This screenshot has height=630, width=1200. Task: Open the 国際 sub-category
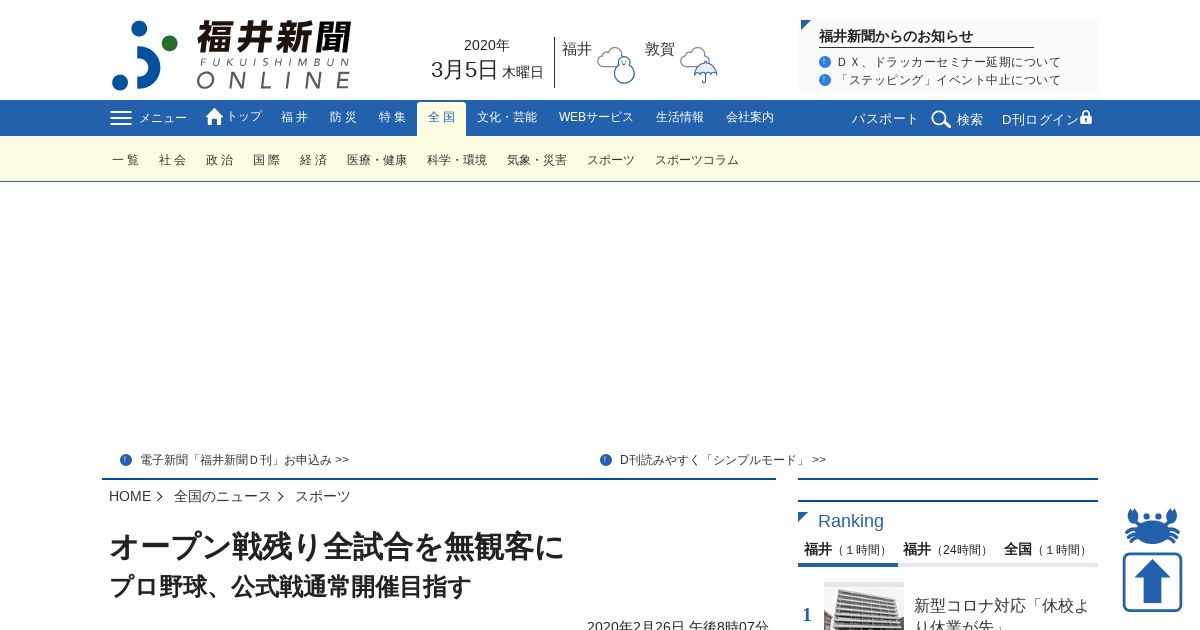click(x=267, y=160)
